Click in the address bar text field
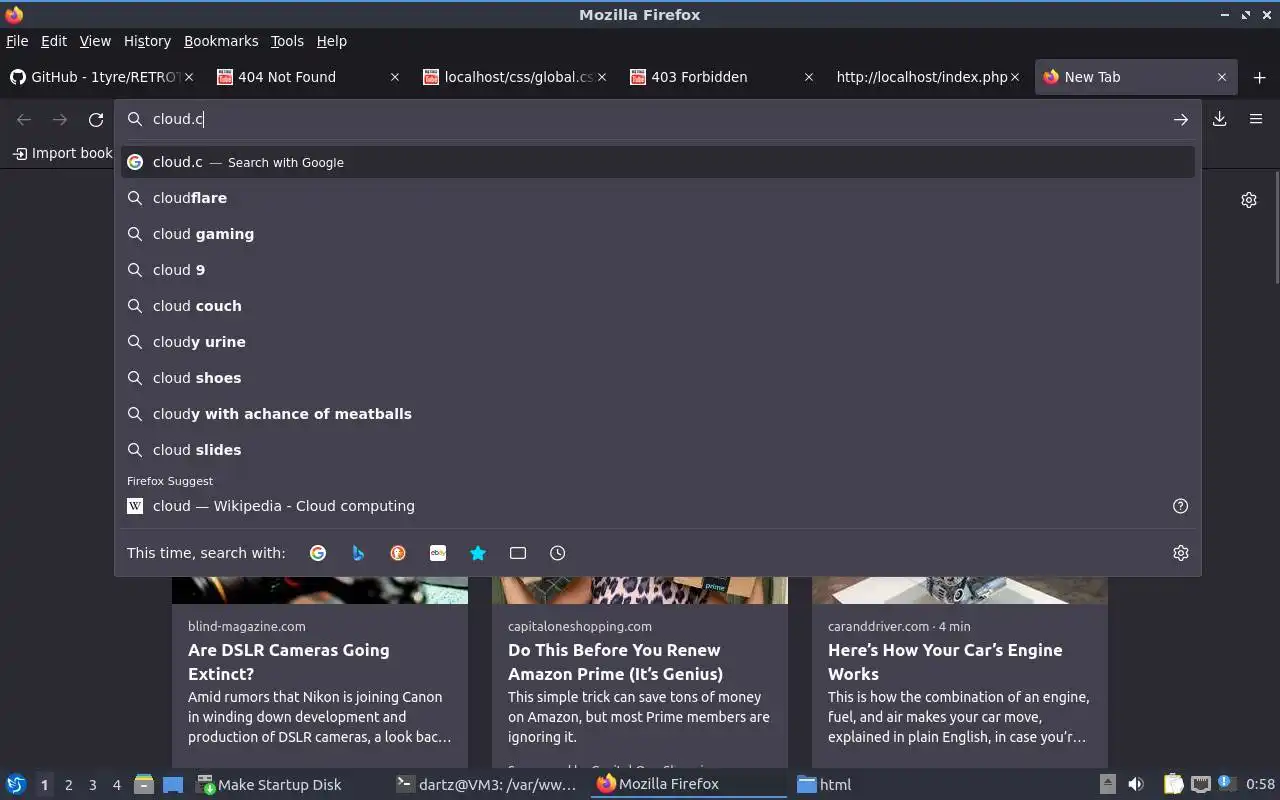Screen dimensions: 1280x800 click(x=658, y=119)
